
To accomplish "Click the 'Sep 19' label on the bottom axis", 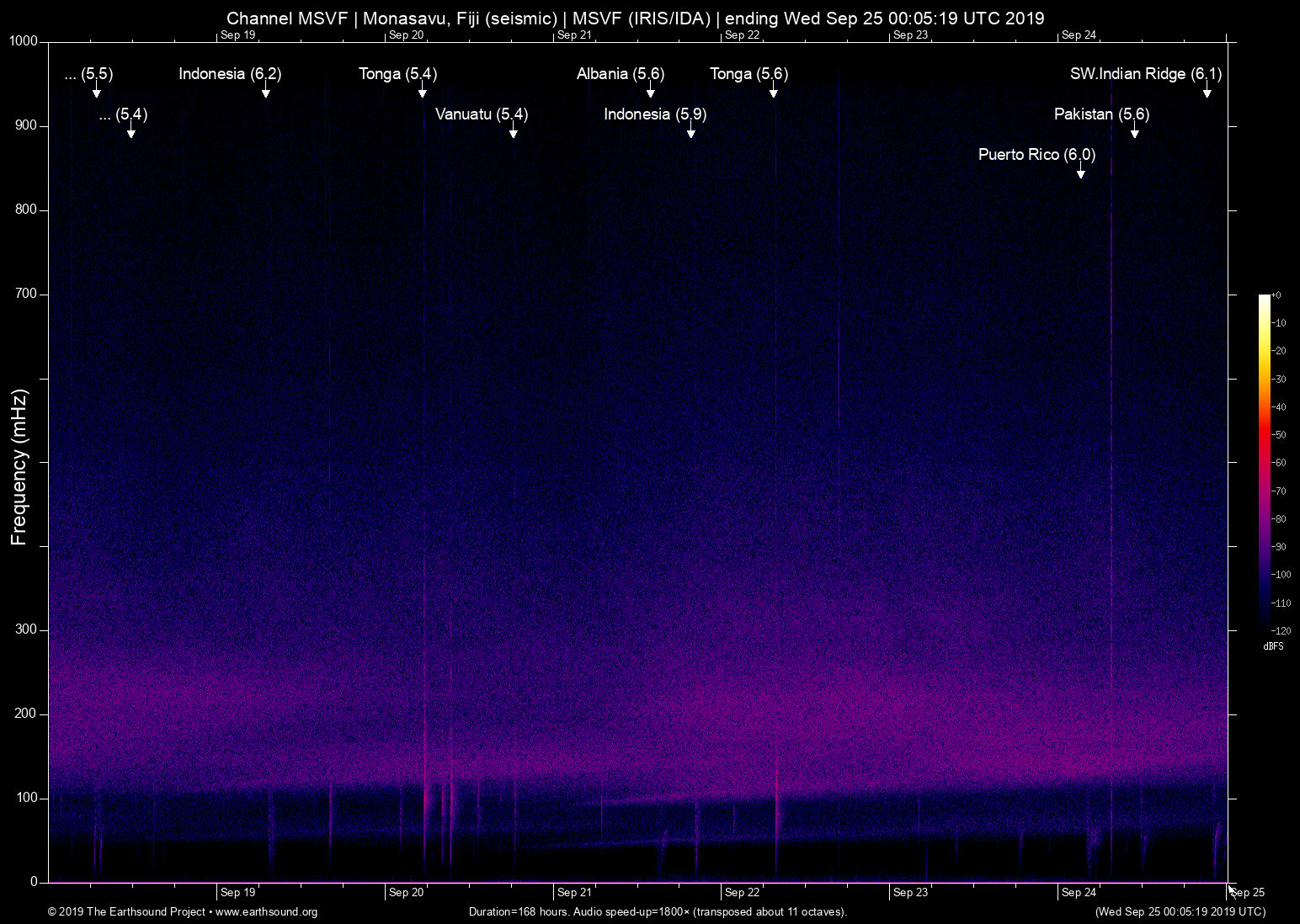I will point(238,893).
